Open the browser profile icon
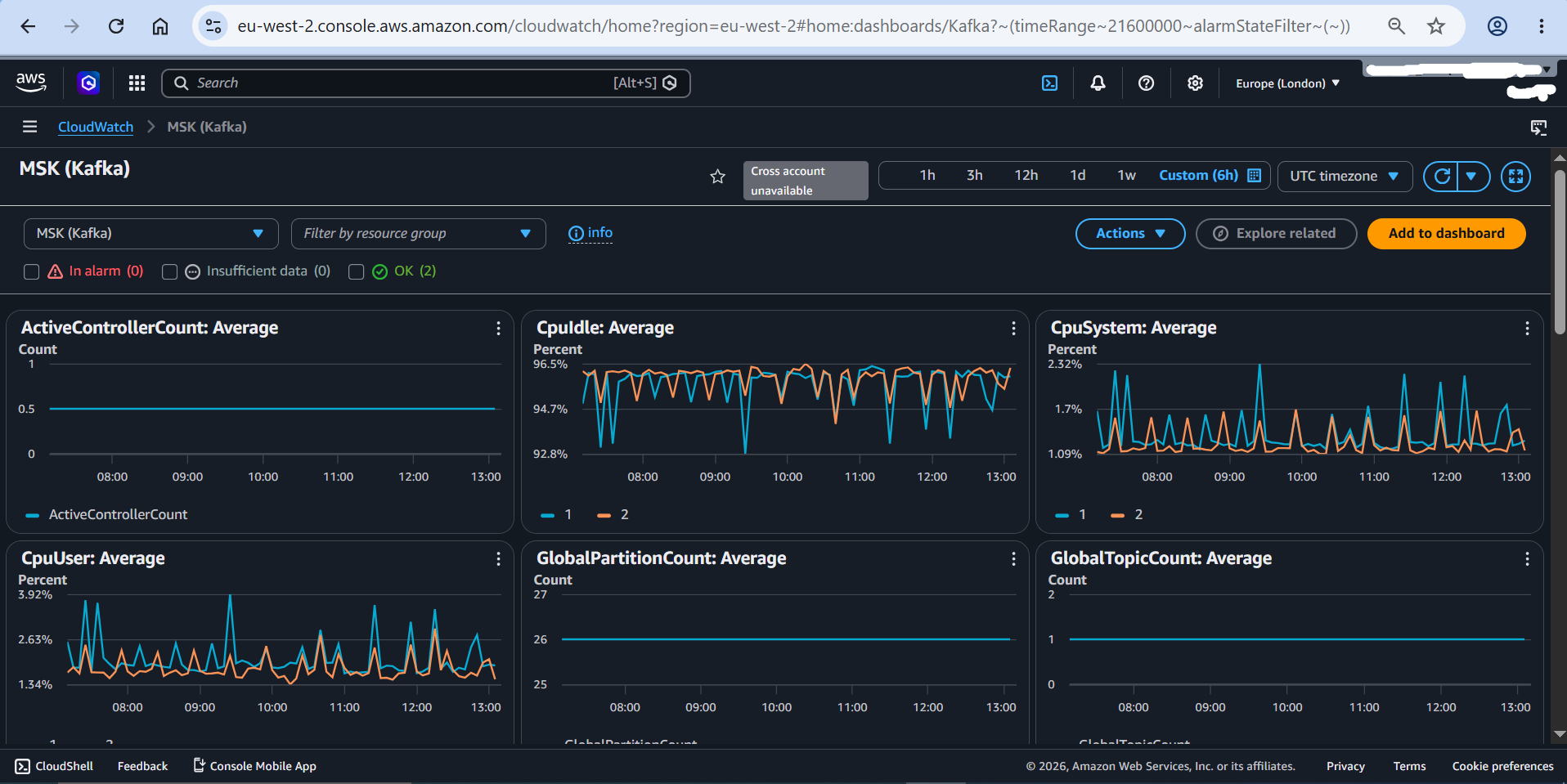The height and width of the screenshot is (784, 1567). click(x=1497, y=26)
